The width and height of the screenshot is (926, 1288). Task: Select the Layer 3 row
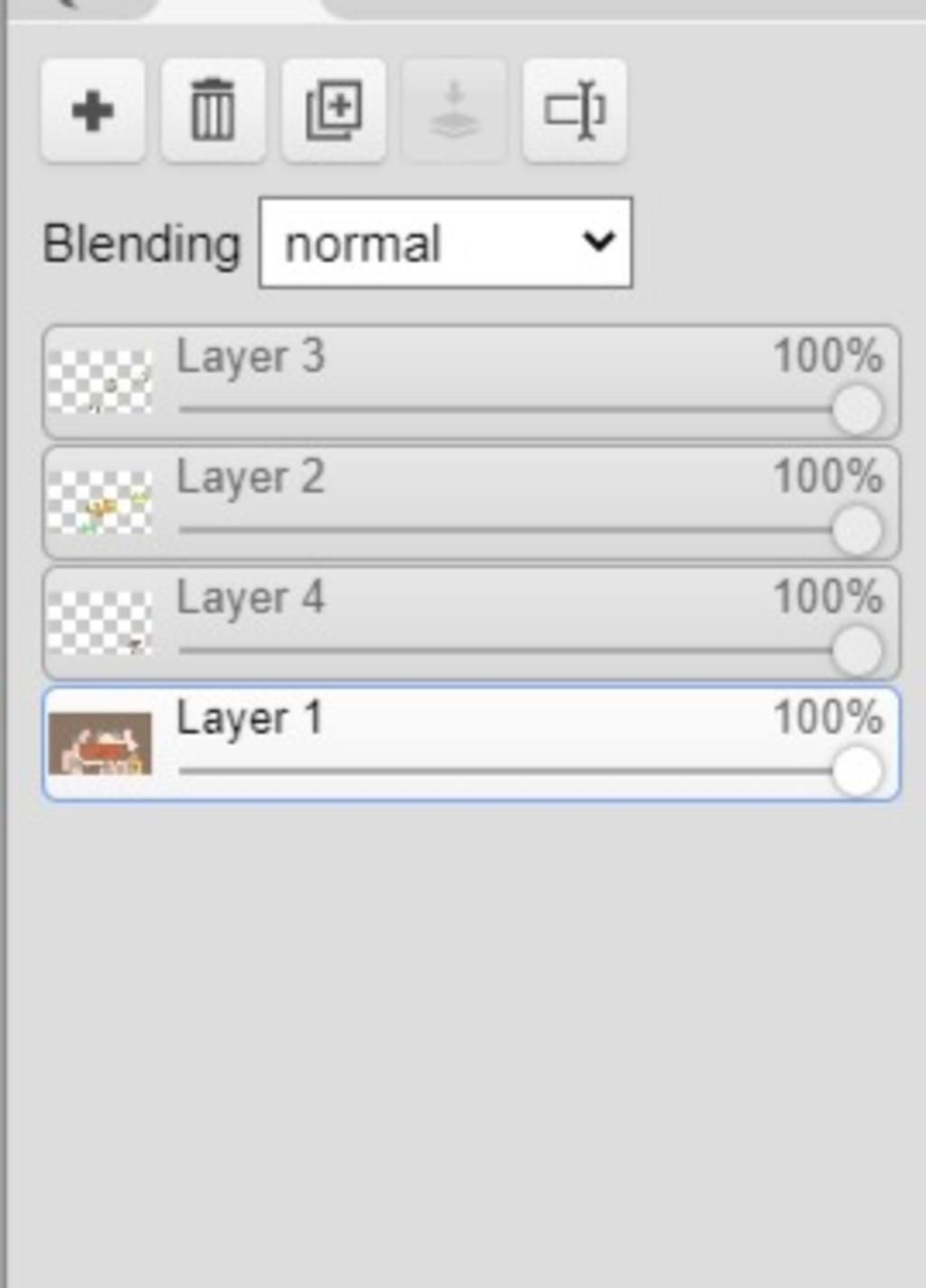[471, 382]
